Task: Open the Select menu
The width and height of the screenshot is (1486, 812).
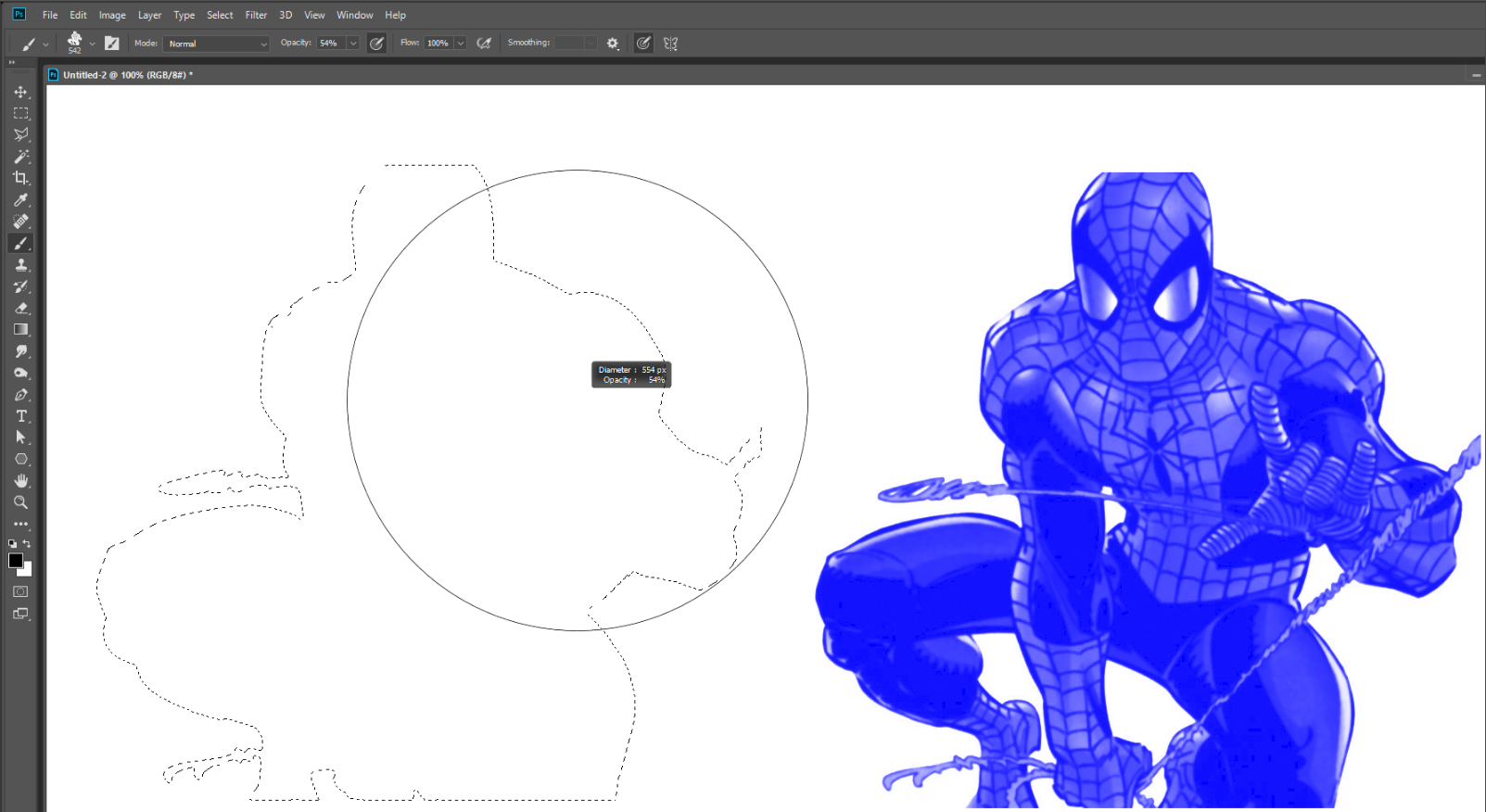Action: coord(220,15)
